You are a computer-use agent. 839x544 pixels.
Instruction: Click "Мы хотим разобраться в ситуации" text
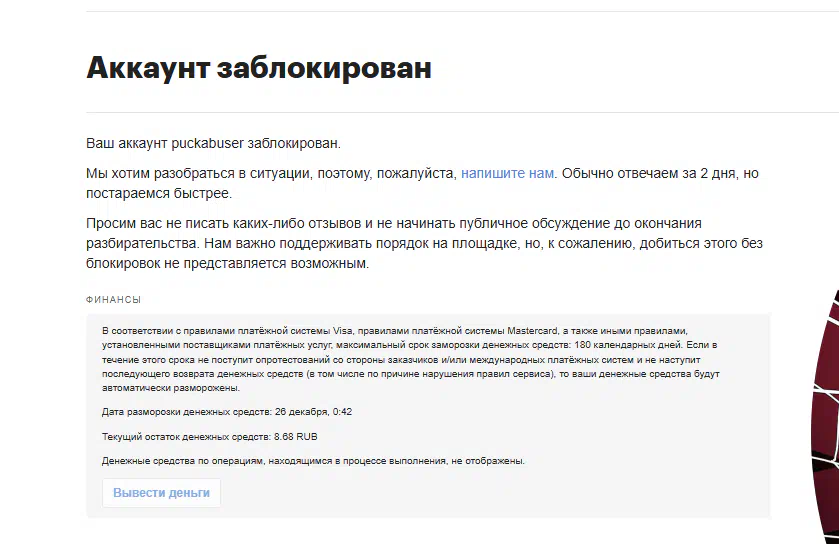pyautogui.click(x=200, y=173)
